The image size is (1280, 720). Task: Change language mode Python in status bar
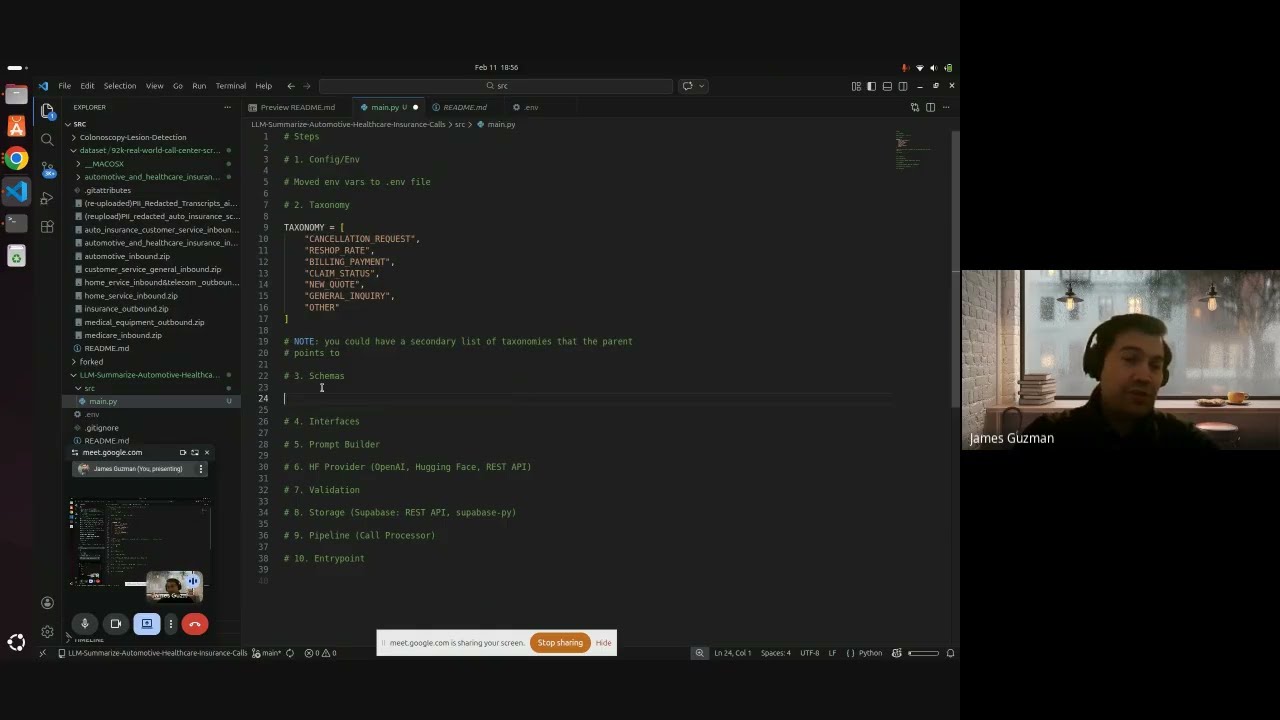point(871,653)
